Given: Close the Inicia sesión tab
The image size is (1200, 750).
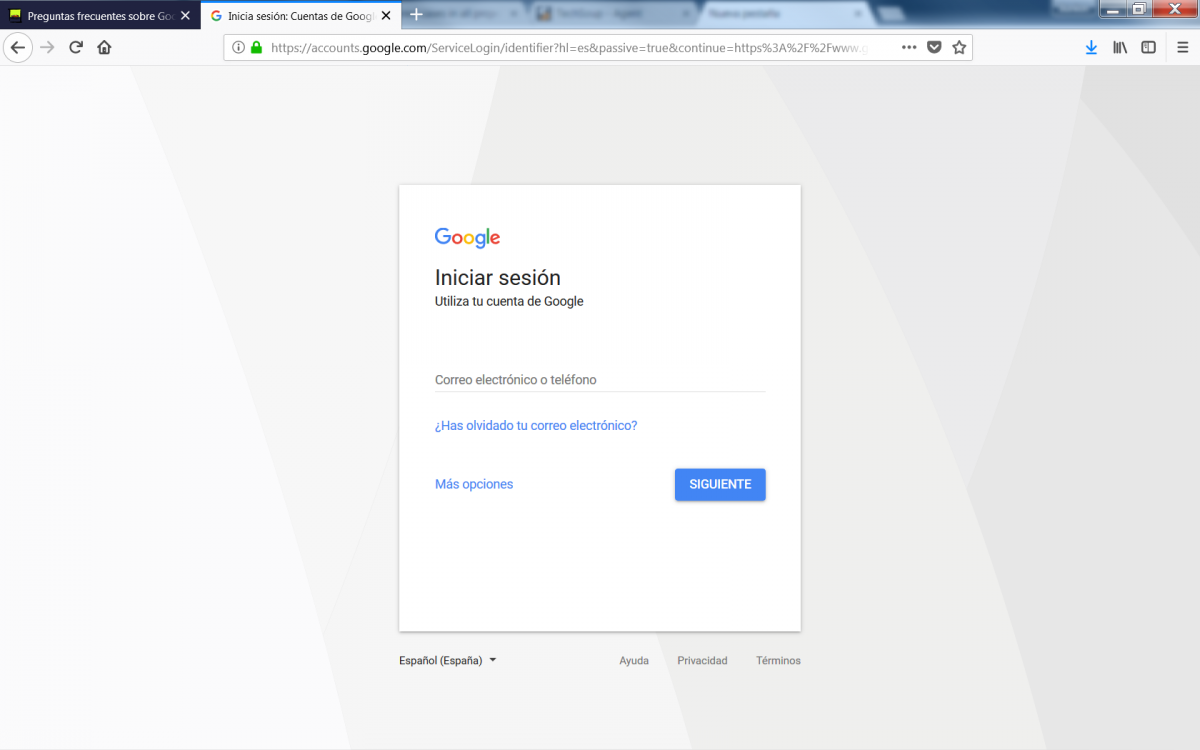Looking at the screenshot, I should coord(386,16).
